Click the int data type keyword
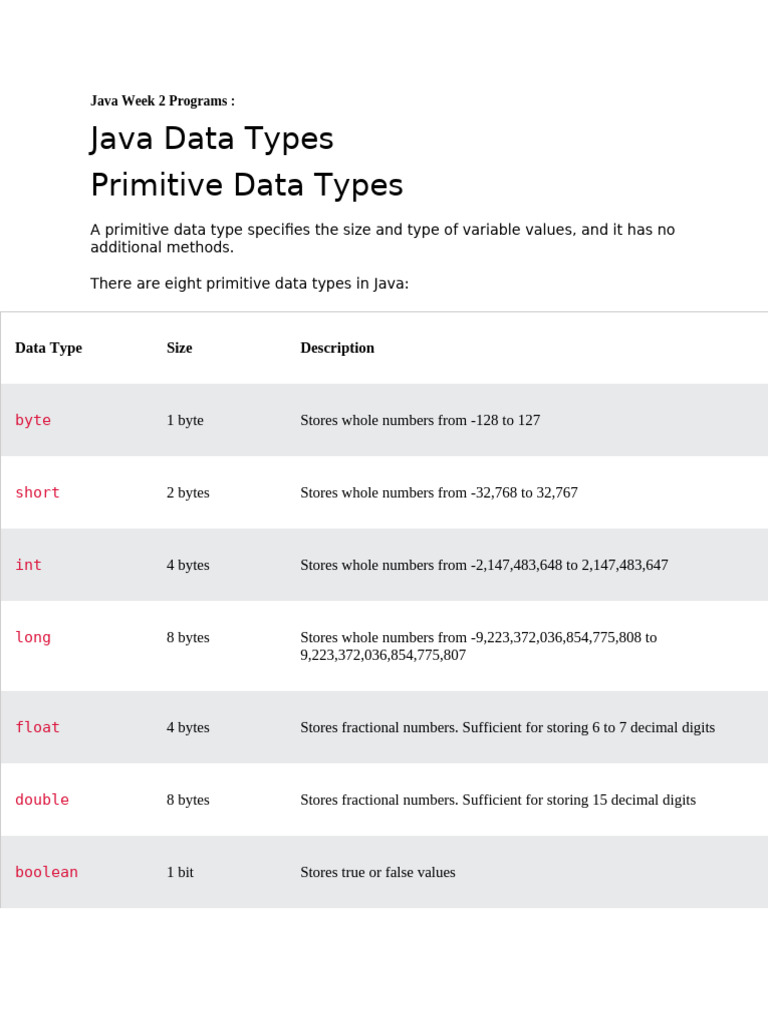The image size is (768, 1024). (x=28, y=565)
